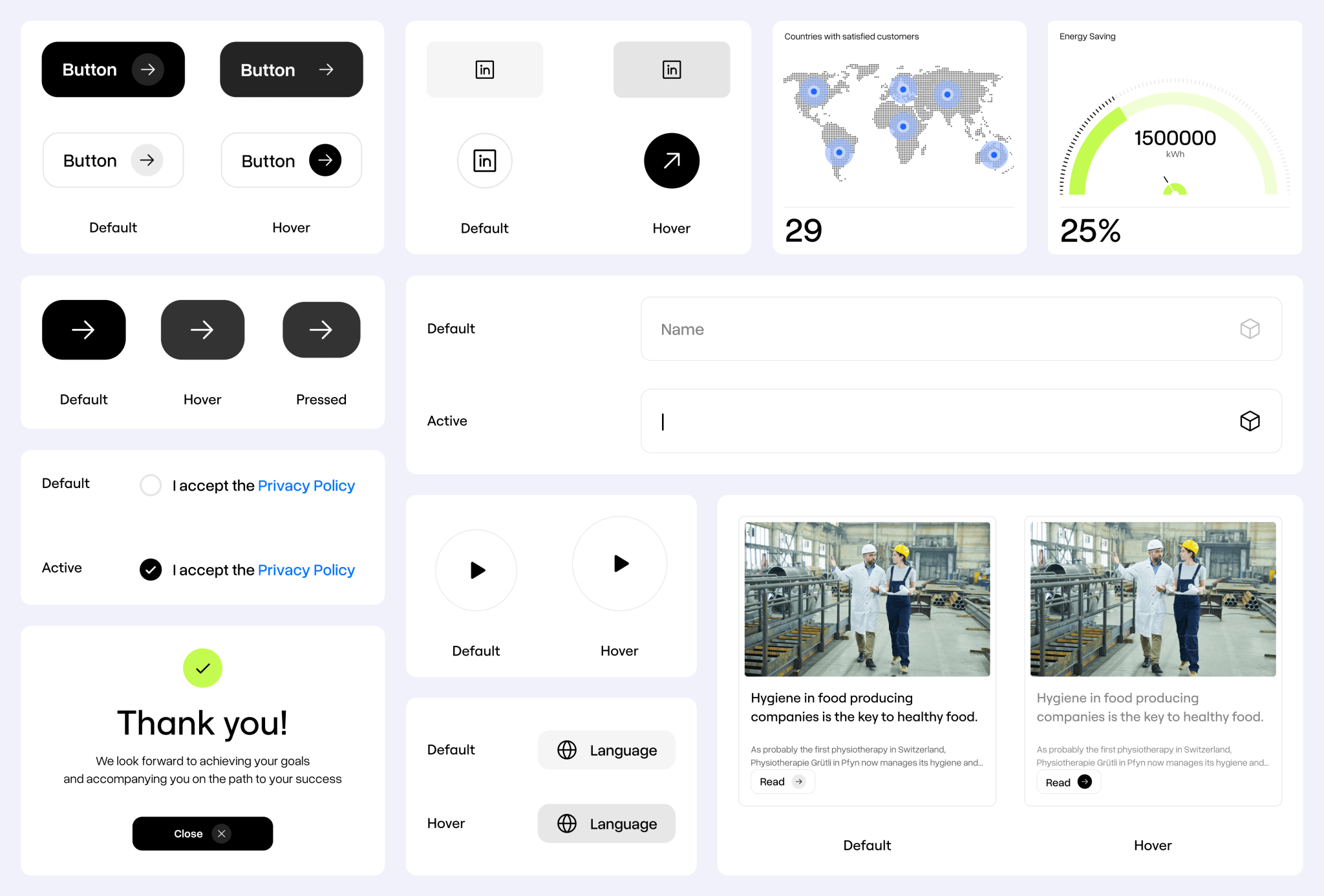Click the arrow inside the Read button
This screenshot has height=896, width=1324.
point(800,782)
